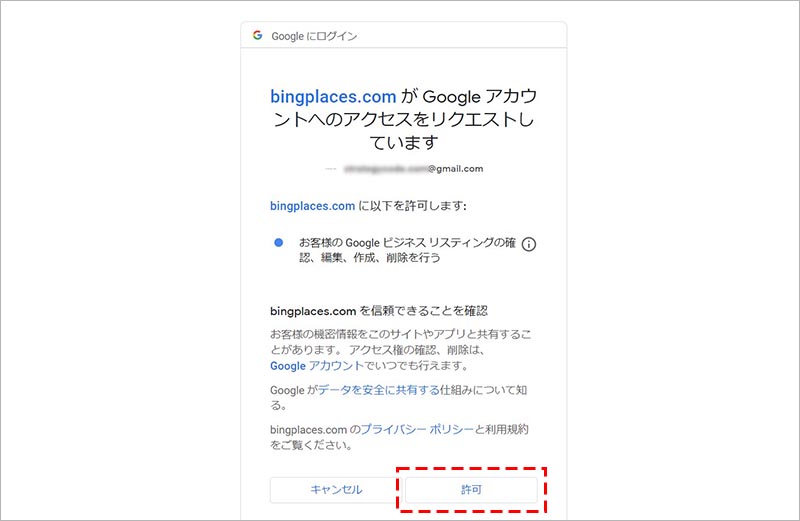Click the Google G logo
Image resolution: width=800 pixels, height=521 pixels.
pos(257,36)
